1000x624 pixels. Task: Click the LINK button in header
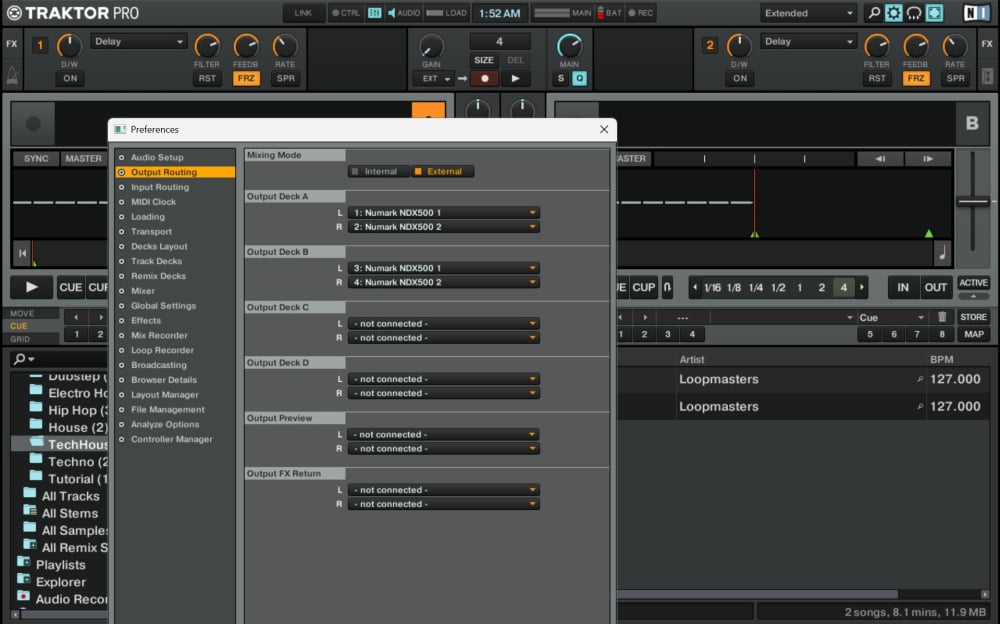(303, 13)
